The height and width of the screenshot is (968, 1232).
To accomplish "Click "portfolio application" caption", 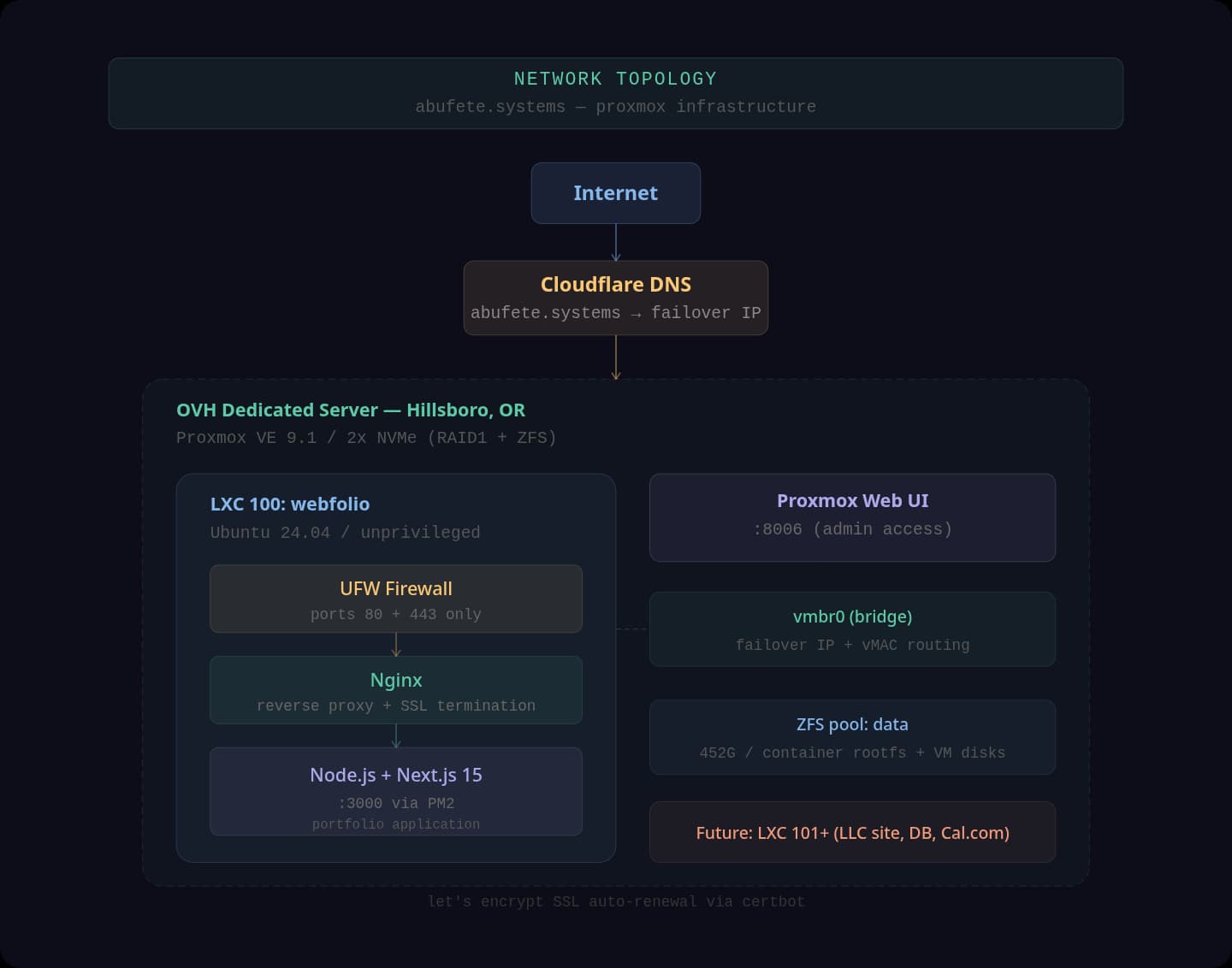I will [396, 824].
